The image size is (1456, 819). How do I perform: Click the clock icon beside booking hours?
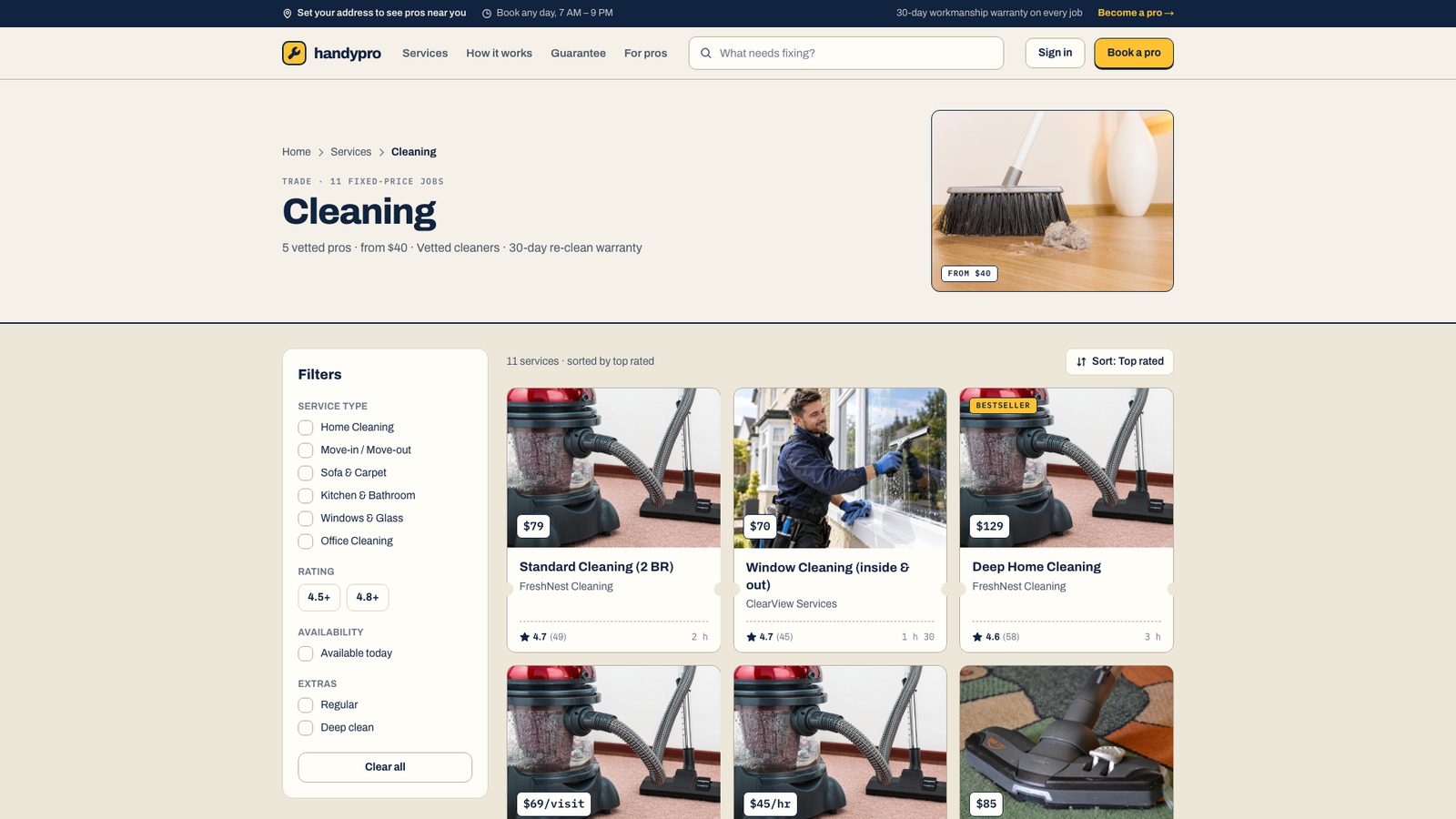[487, 14]
